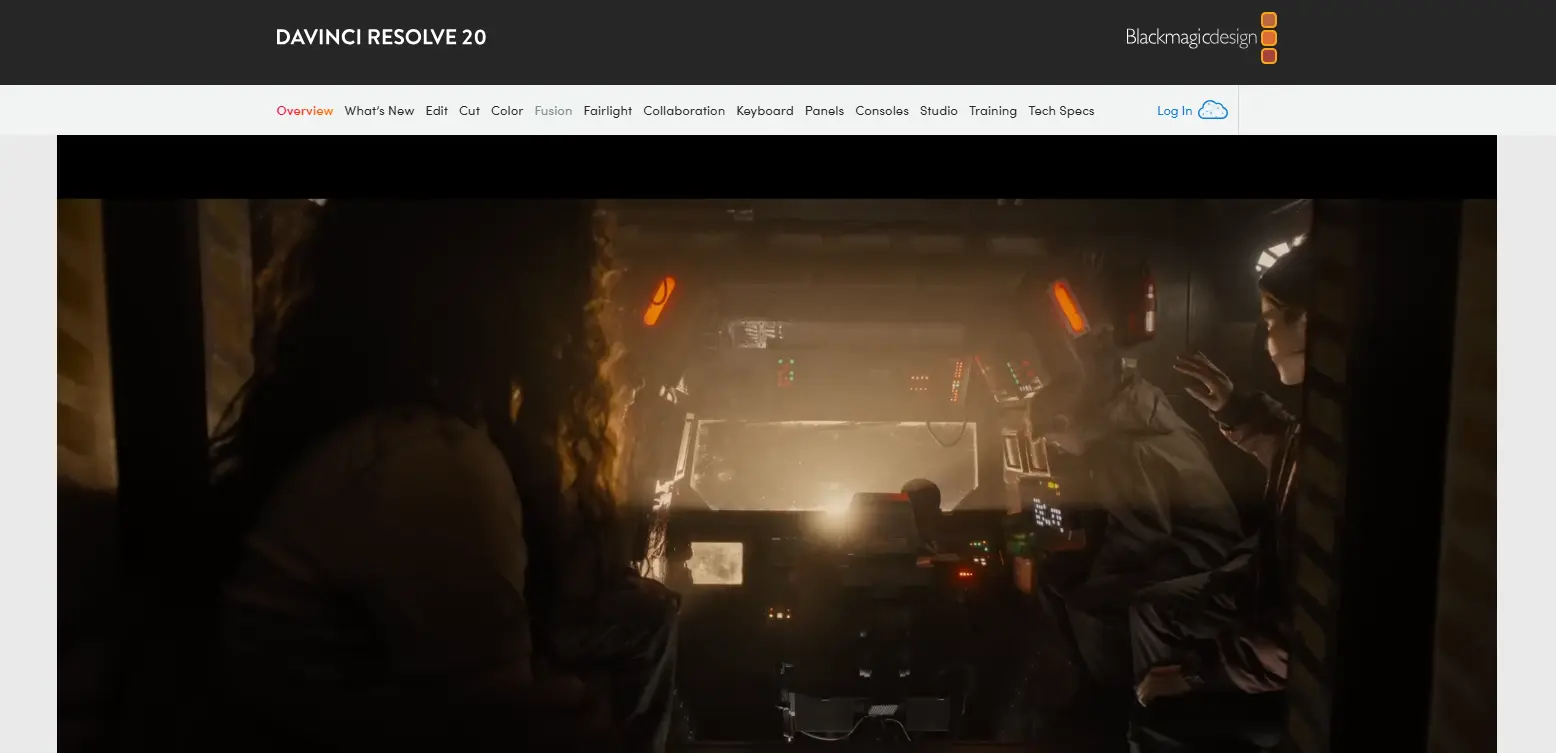Click the Blackmagic Design logo
The image size is (1556, 753).
tap(1190, 37)
